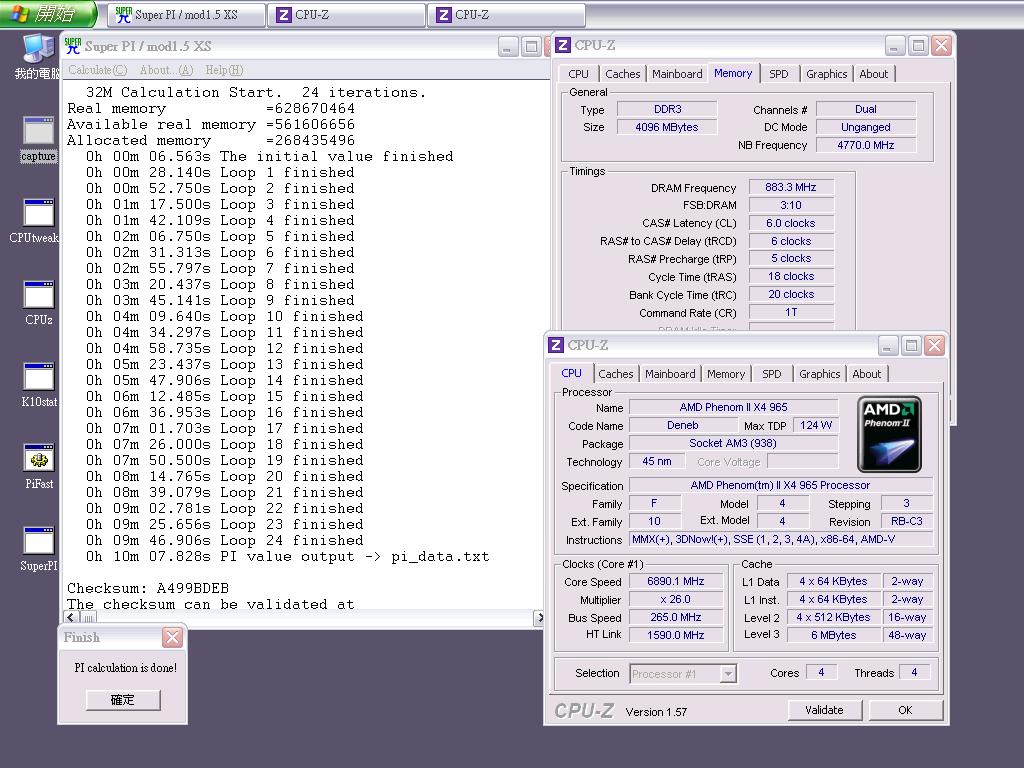Click the left arrow of Super PI scrollbar
Viewport: 1024px width, 768px height.
[x=71, y=617]
